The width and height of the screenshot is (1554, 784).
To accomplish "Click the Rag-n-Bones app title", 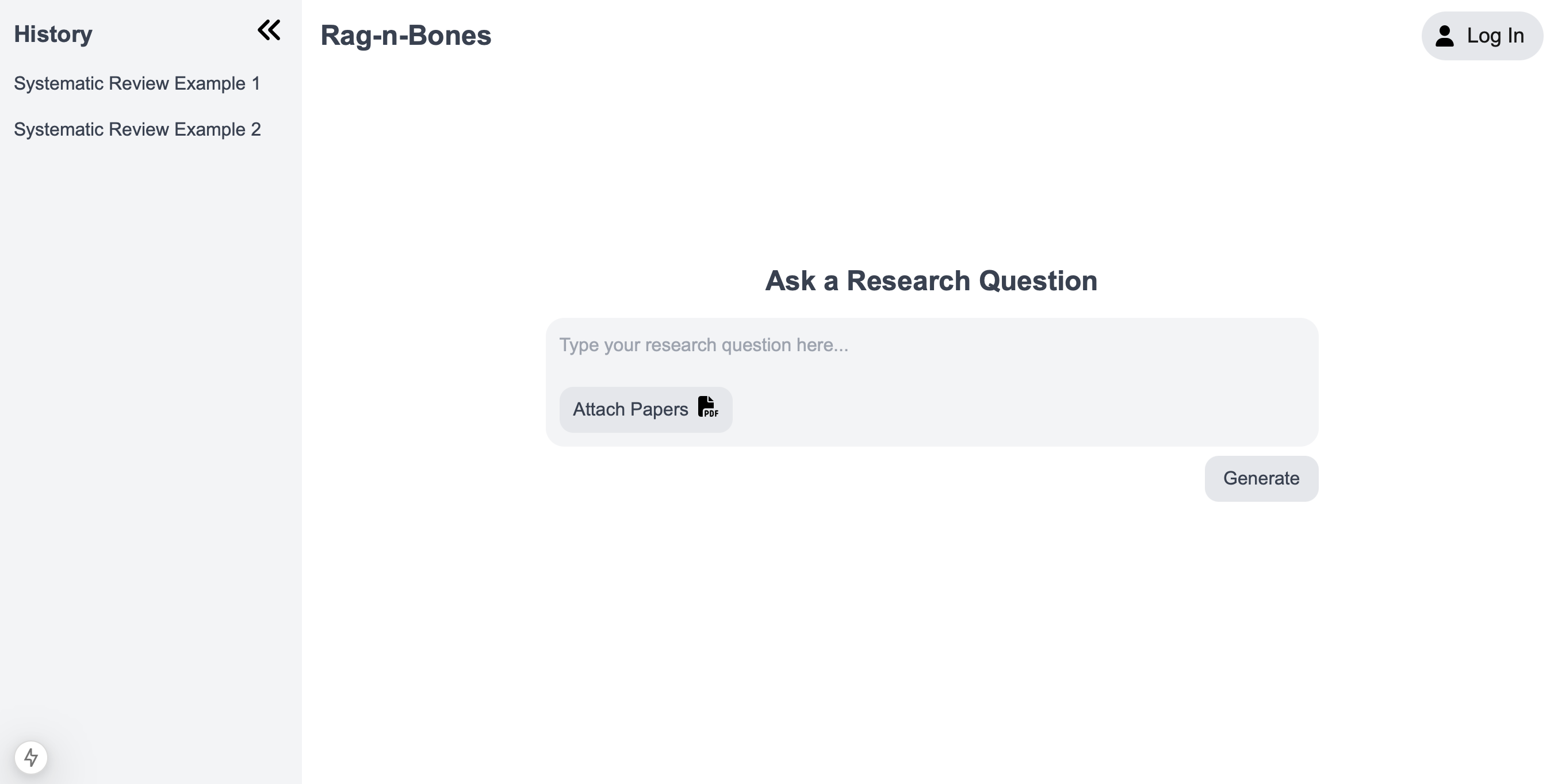I will (x=405, y=36).
